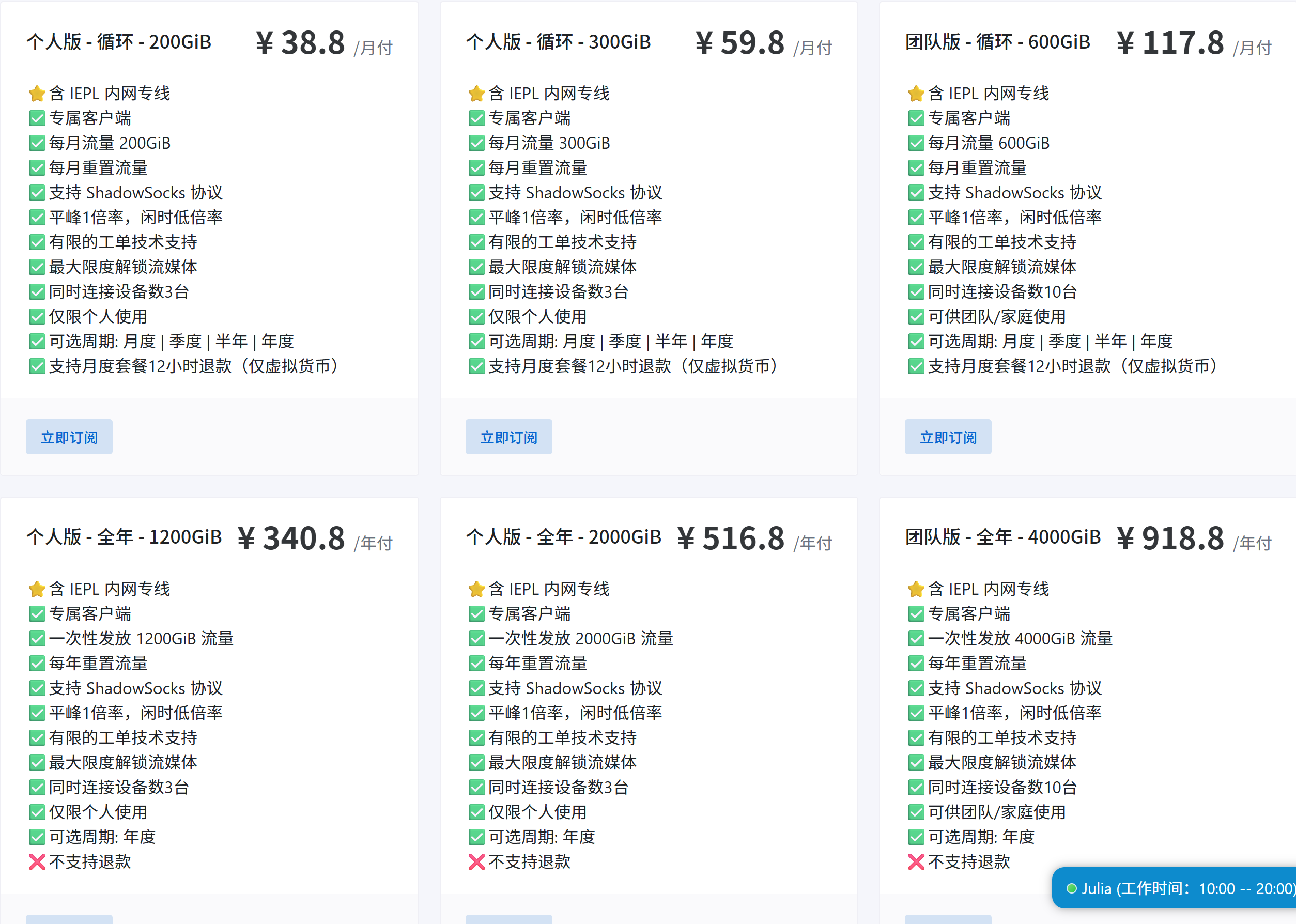Screen dimensions: 1296x924
Task: Click 同时连接设备数3台 in the 300GiB plan
Action: tap(559, 292)
